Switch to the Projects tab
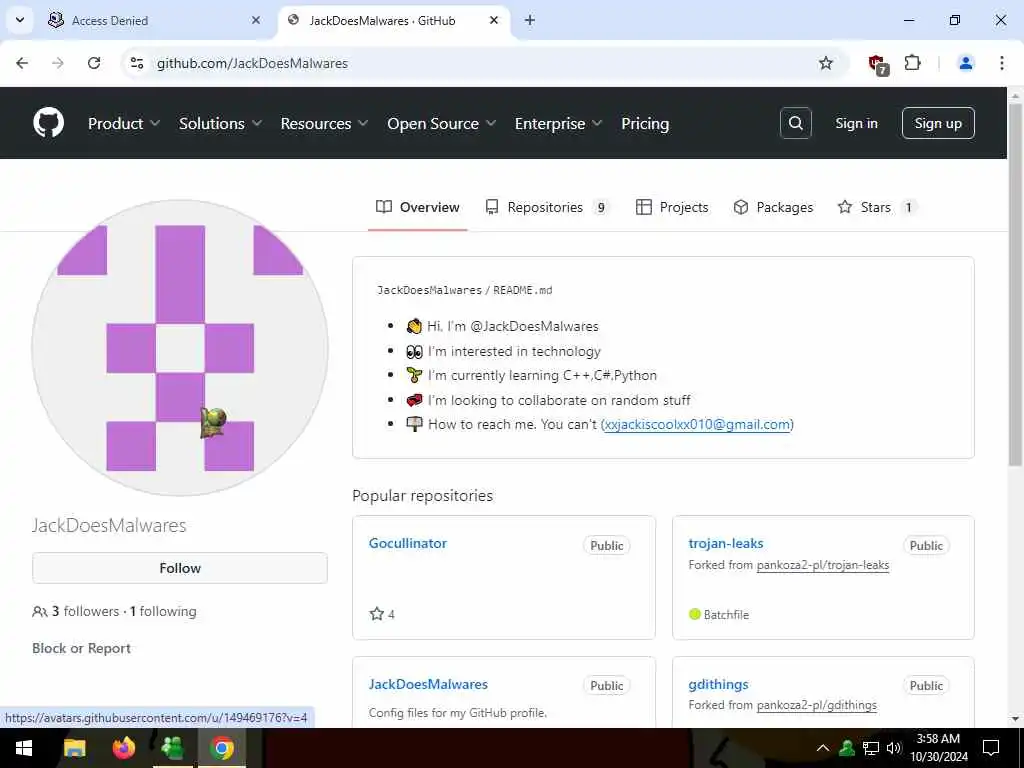 672,207
